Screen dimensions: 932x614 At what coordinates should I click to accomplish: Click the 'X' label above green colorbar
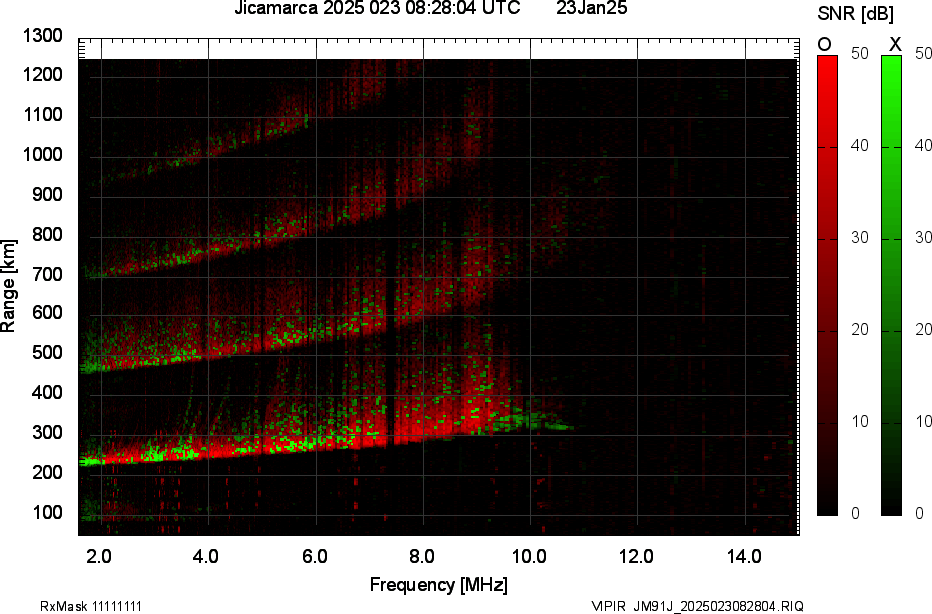895,45
